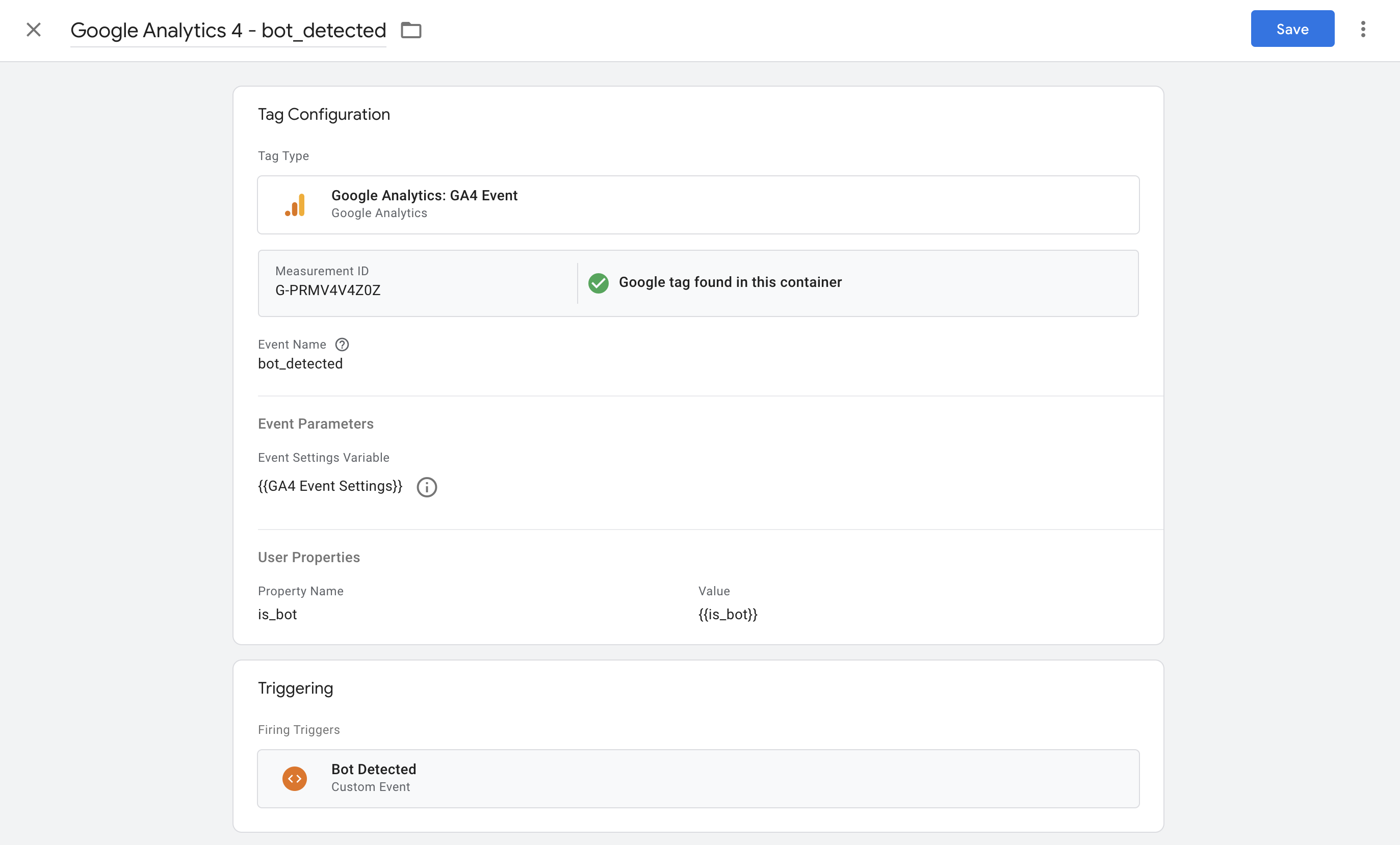Click the green checkmark confirming Google tag found
Image resolution: width=1400 pixels, height=845 pixels.
[599, 282]
